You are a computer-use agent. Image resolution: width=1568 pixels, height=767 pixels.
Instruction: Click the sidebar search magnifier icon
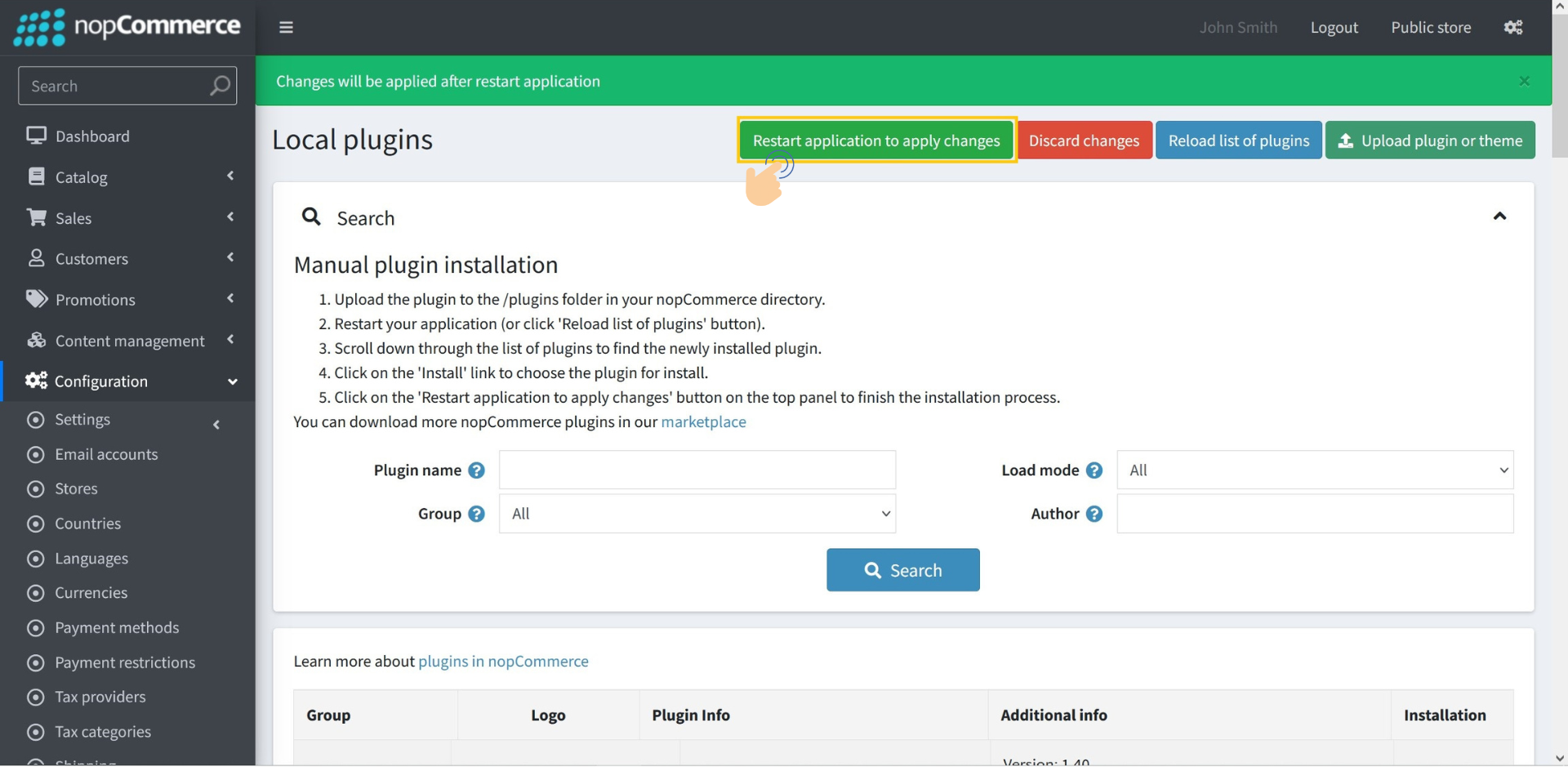point(220,86)
